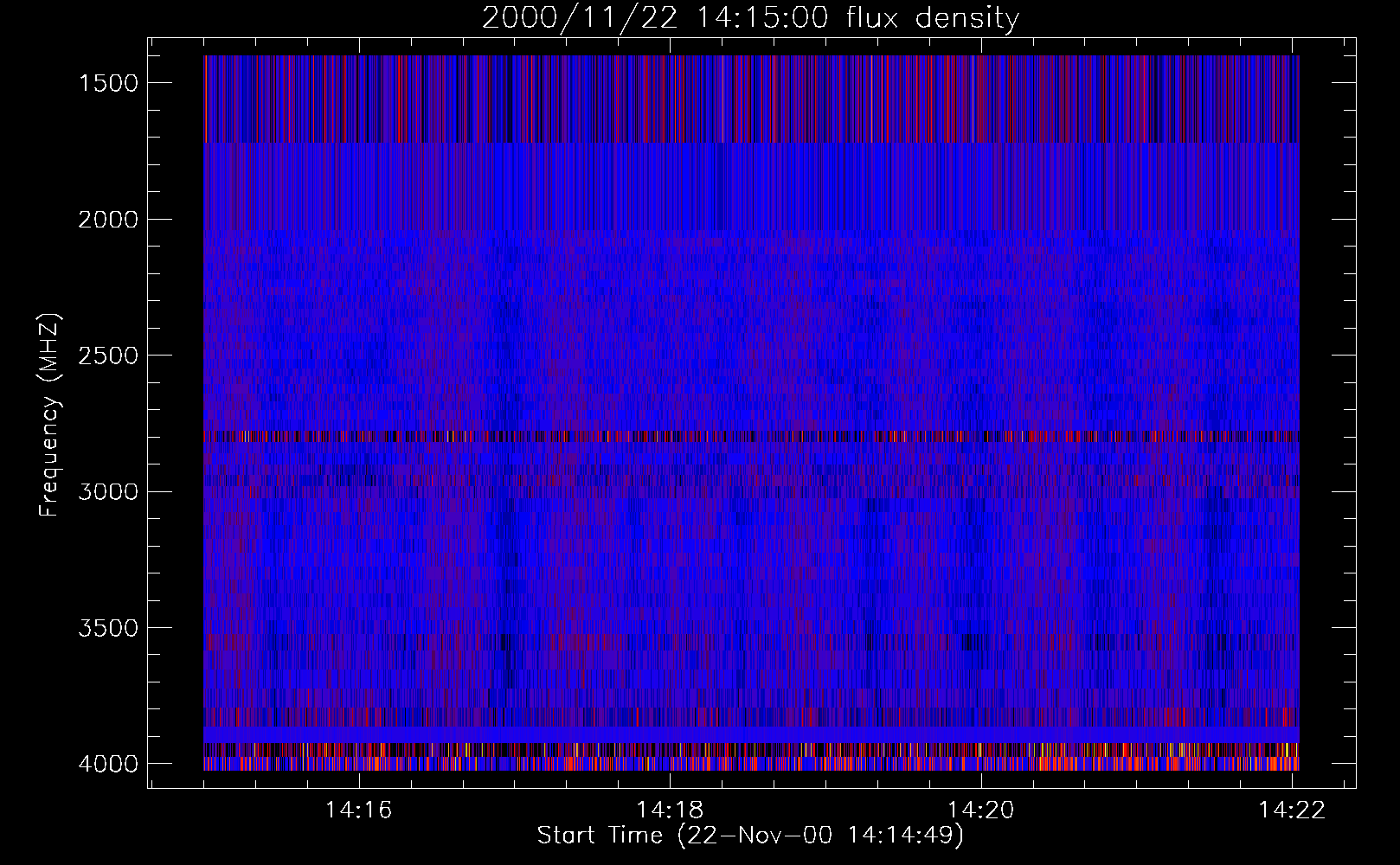Viewport: 1400px width, 865px height.
Task: Click the plot title '2000/11/22 14:15:00 flux density'
Action: (x=750, y=18)
